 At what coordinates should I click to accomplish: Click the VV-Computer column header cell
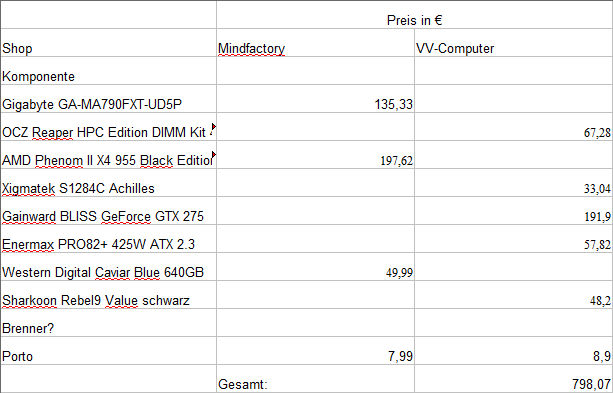(x=513, y=43)
